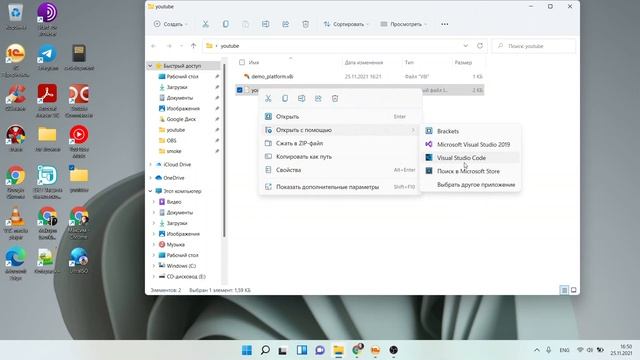The width and height of the screenshot is (640, 360).
Task: Expand the Видео node under Этот компьютер
Action: 154,202
